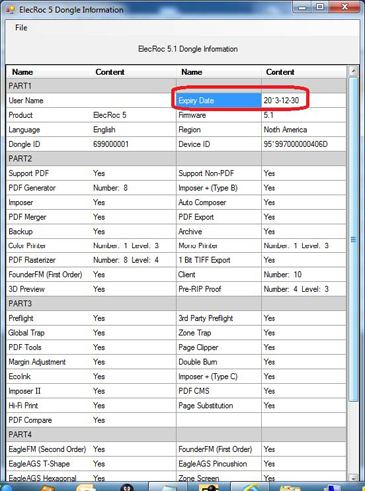Click the Global Trap cell
Image resolution: width=365 pixels, height=491 pixels.
pos(49,333)
